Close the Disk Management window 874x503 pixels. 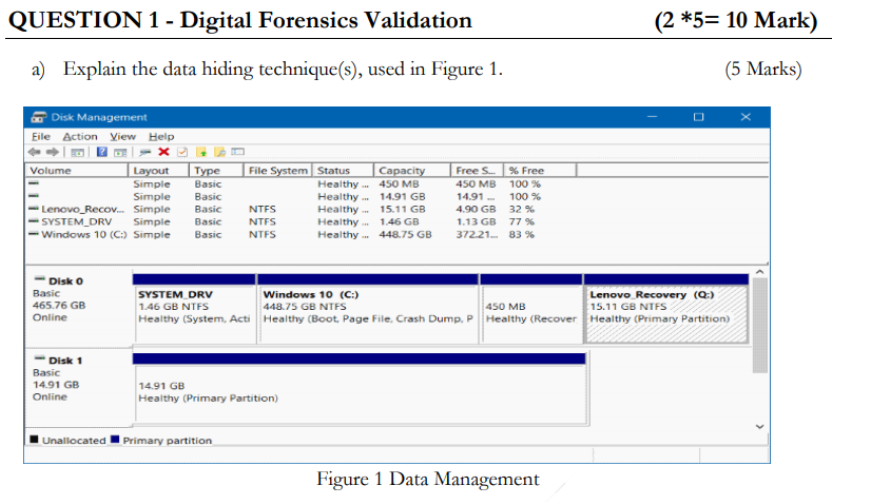coord(746,117)
